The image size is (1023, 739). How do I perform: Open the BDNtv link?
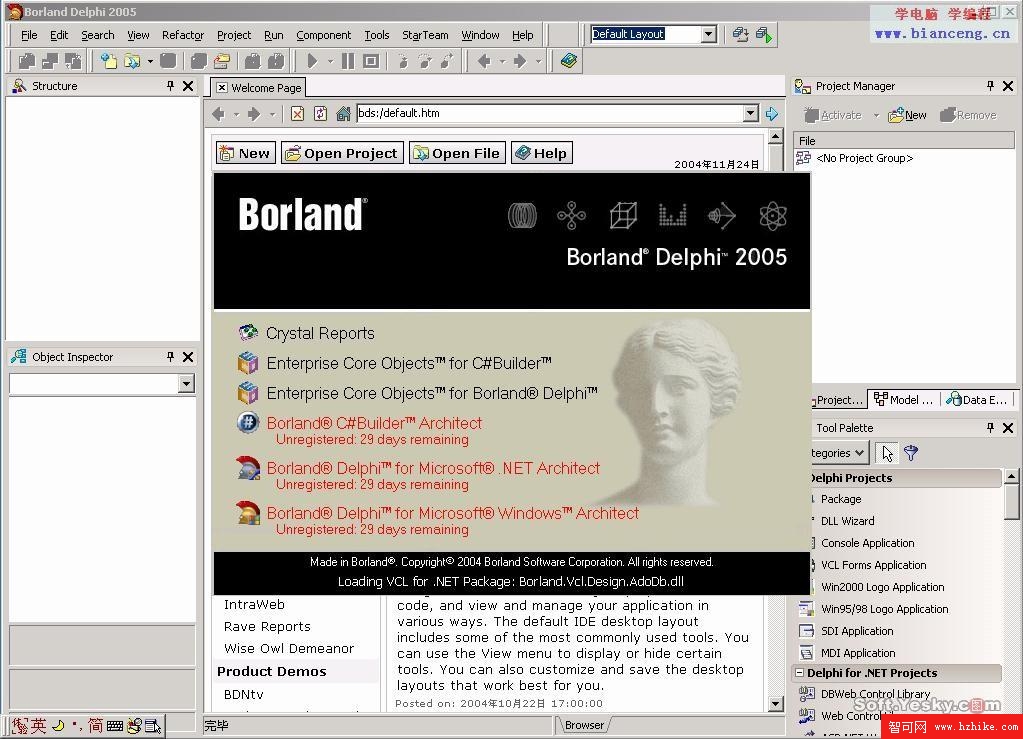click(x=243, y=694)
